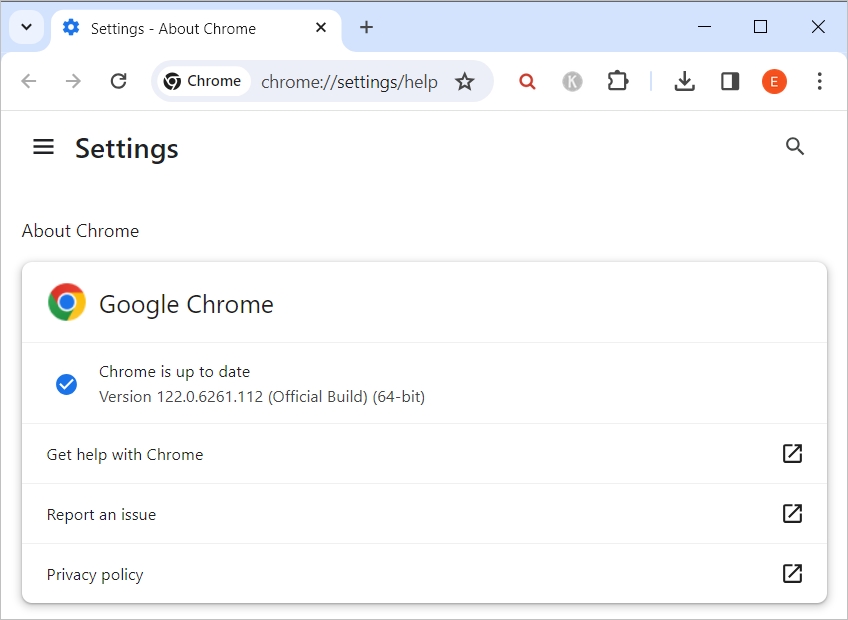The image size is (848, 620).
Task: Open external link icon for Get help
Action: coord(792,453)
